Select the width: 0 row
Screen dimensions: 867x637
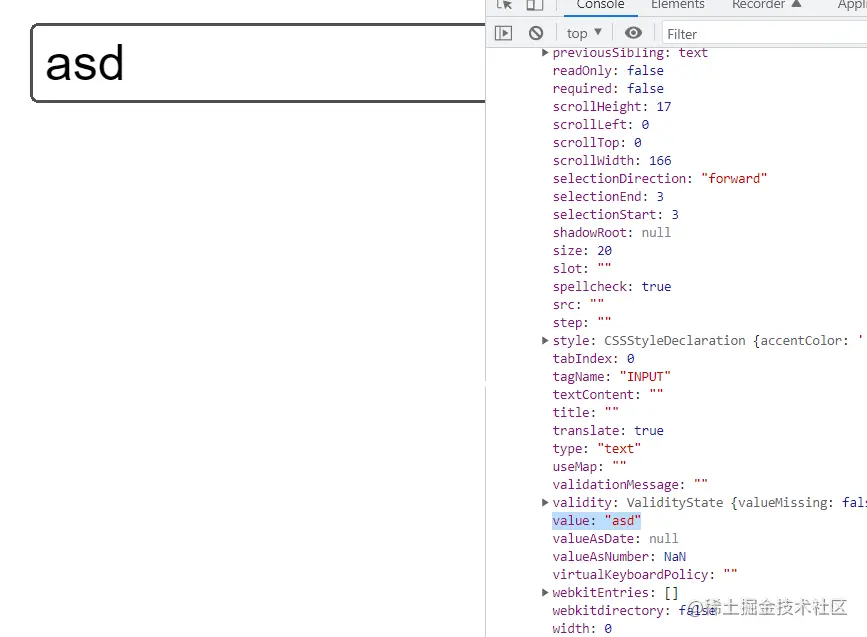582,629
